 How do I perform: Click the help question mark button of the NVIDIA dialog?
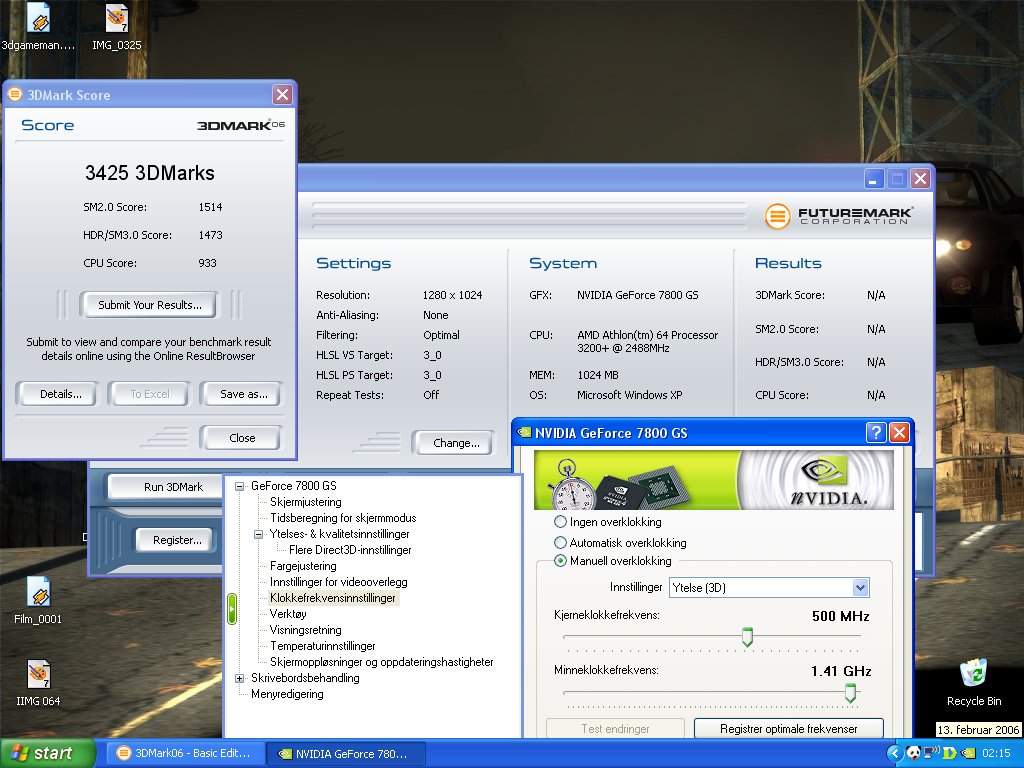pyautogui.click(x=876, y=432)
